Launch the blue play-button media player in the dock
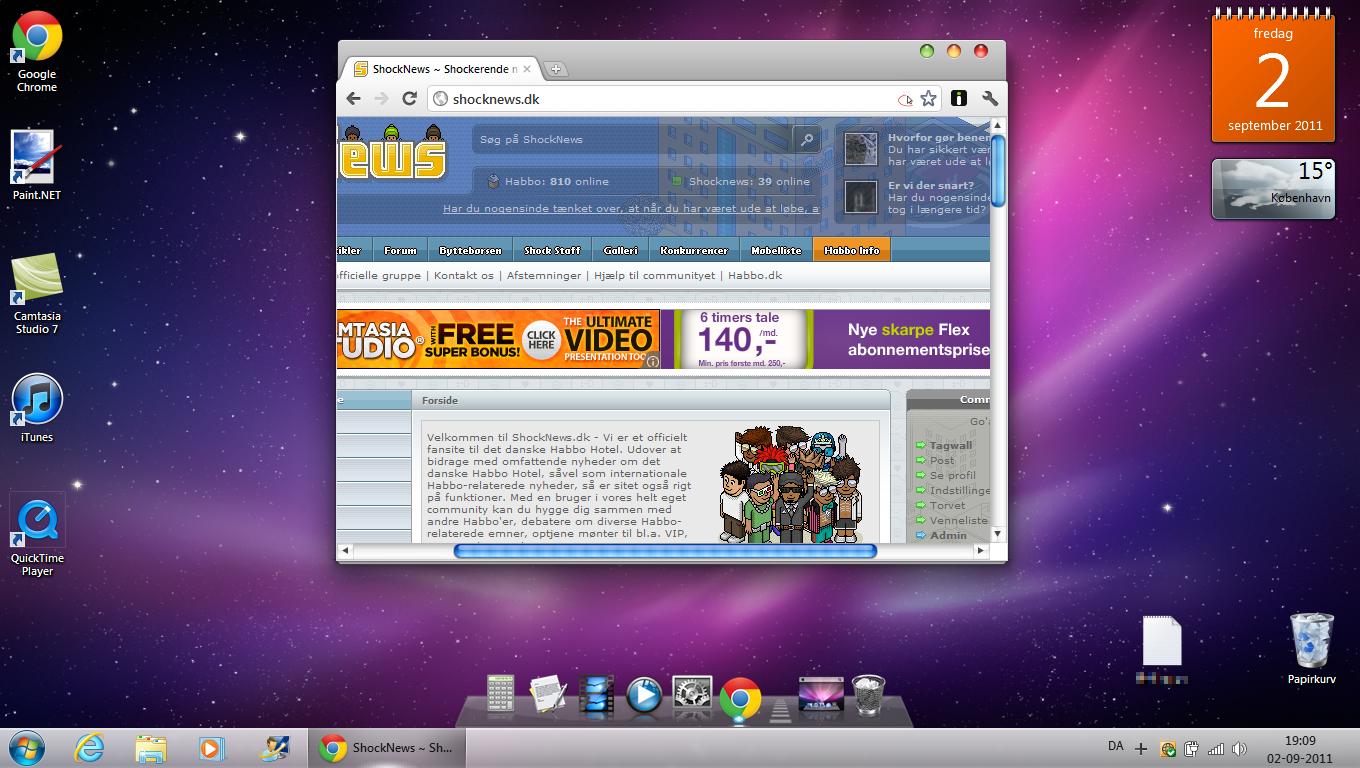The width and height of the screenshot is (1360, 768). tap(644, 695)
